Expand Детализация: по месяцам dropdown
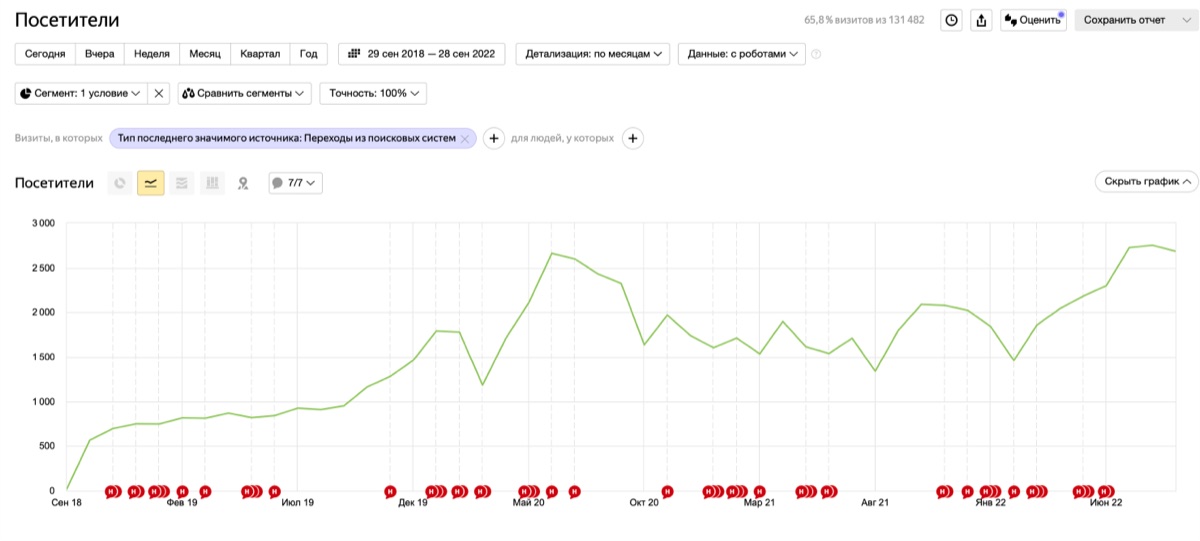 coord(593,54)
